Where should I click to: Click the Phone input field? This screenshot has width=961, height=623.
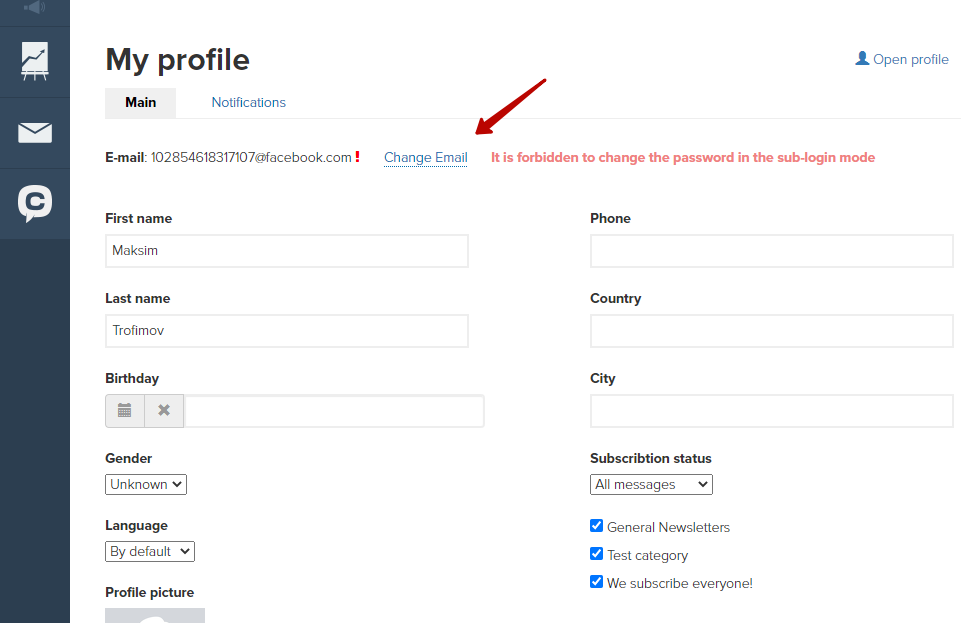[x=772, y=251]
